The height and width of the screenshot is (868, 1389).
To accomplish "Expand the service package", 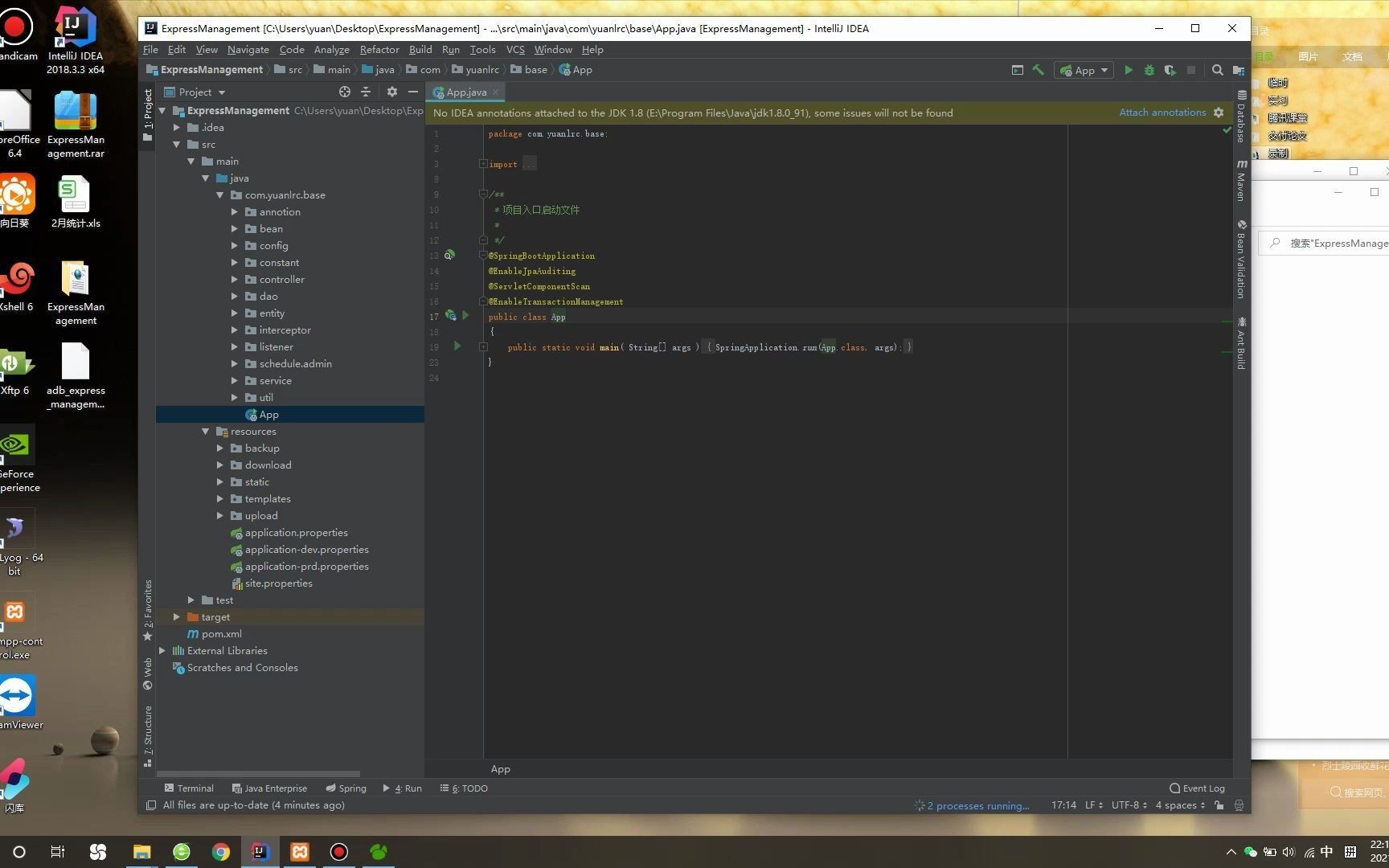I will [x=235, y=381].
